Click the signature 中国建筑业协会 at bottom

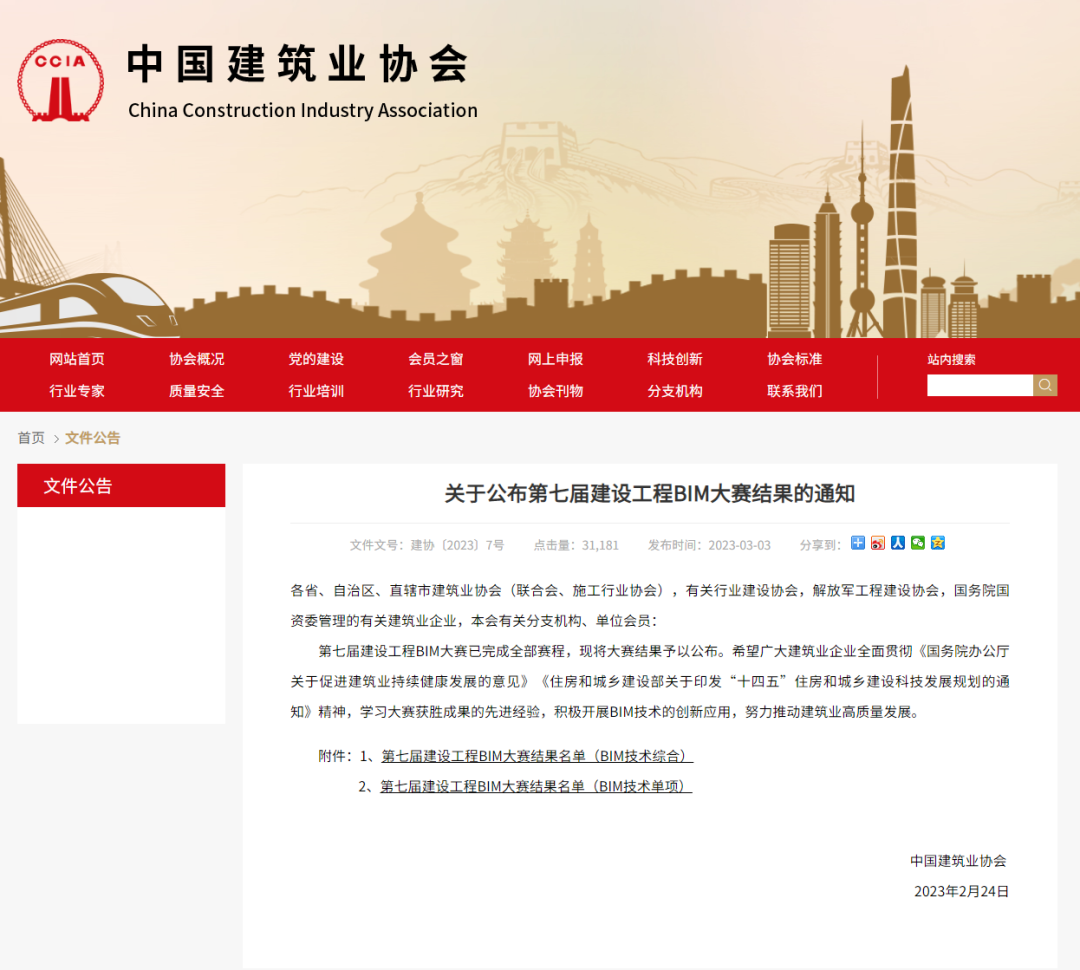[958, 860]
